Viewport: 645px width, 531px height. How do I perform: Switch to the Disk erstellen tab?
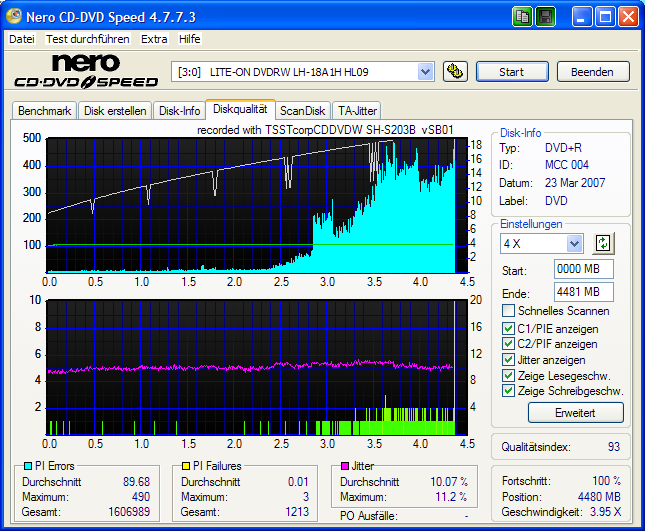115,111
